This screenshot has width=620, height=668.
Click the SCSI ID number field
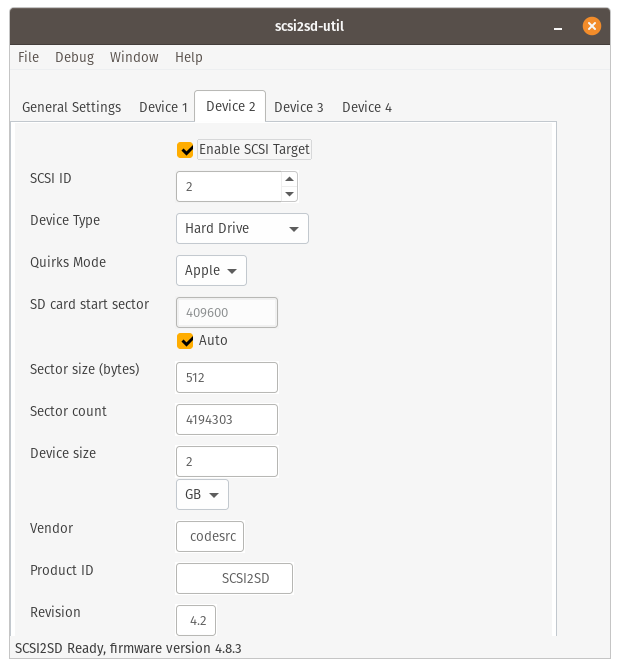point(229,187)
